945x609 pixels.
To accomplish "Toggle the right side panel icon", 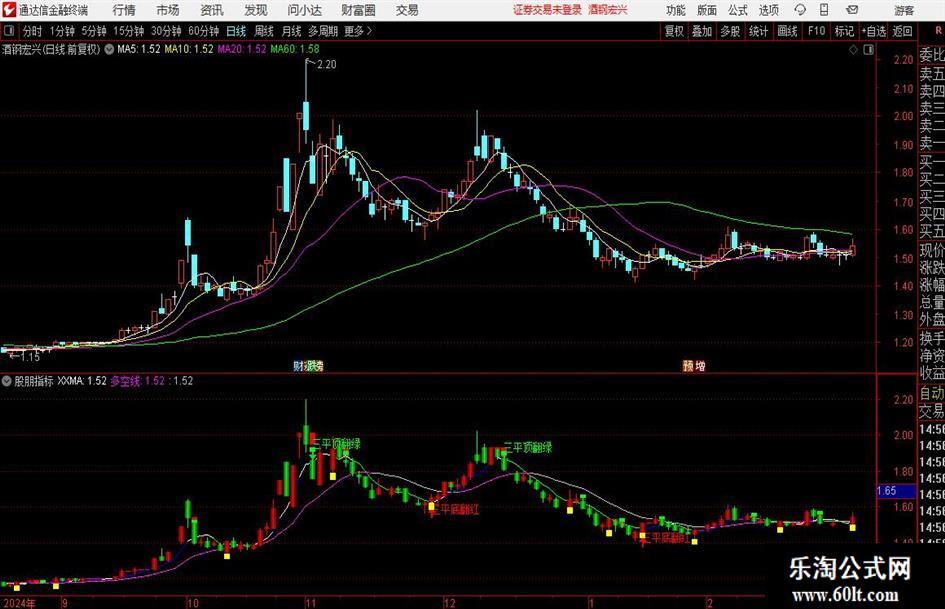I will [x=868, y=50].
